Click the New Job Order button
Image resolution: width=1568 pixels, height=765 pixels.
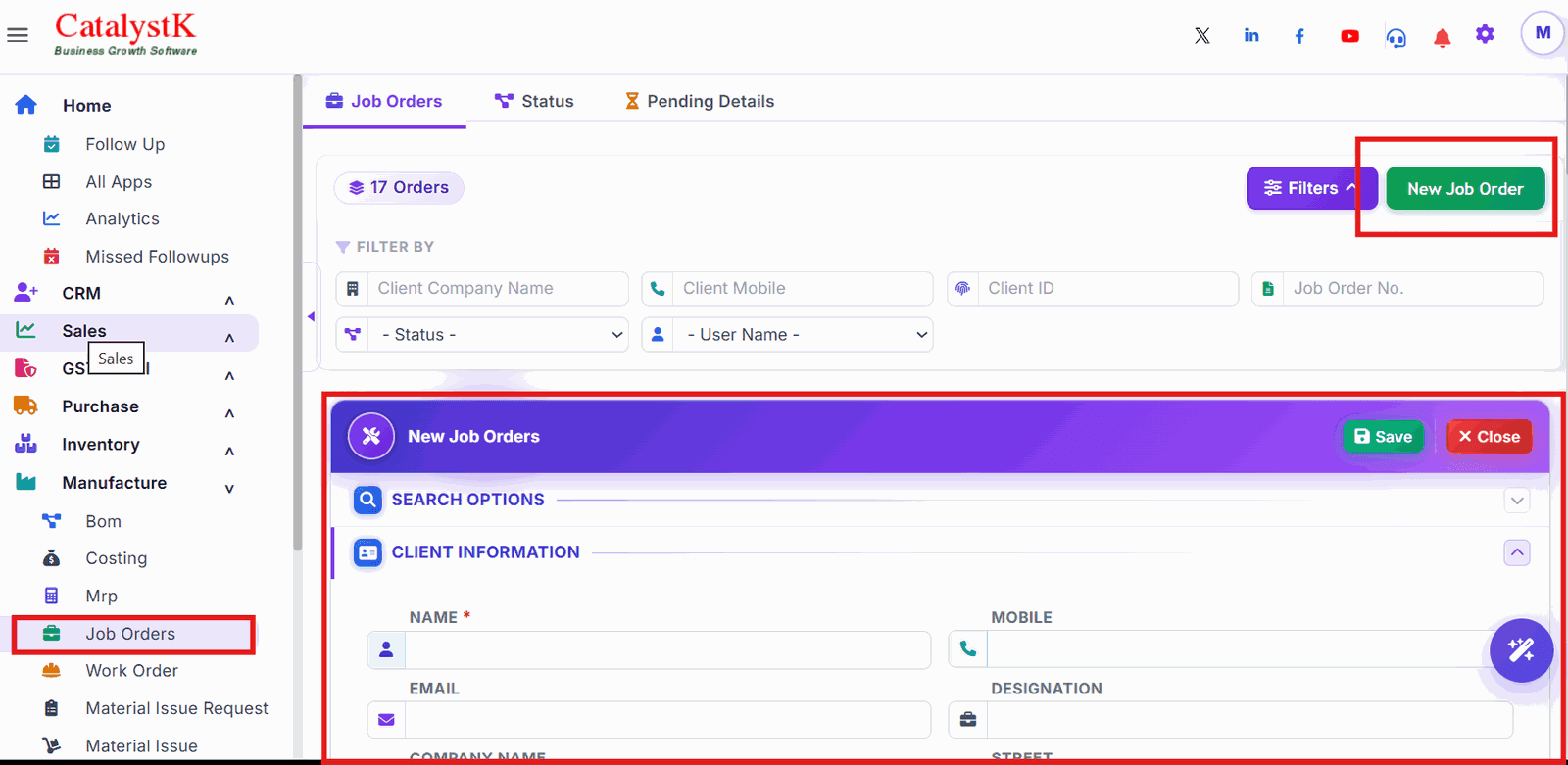(1465, 188)
